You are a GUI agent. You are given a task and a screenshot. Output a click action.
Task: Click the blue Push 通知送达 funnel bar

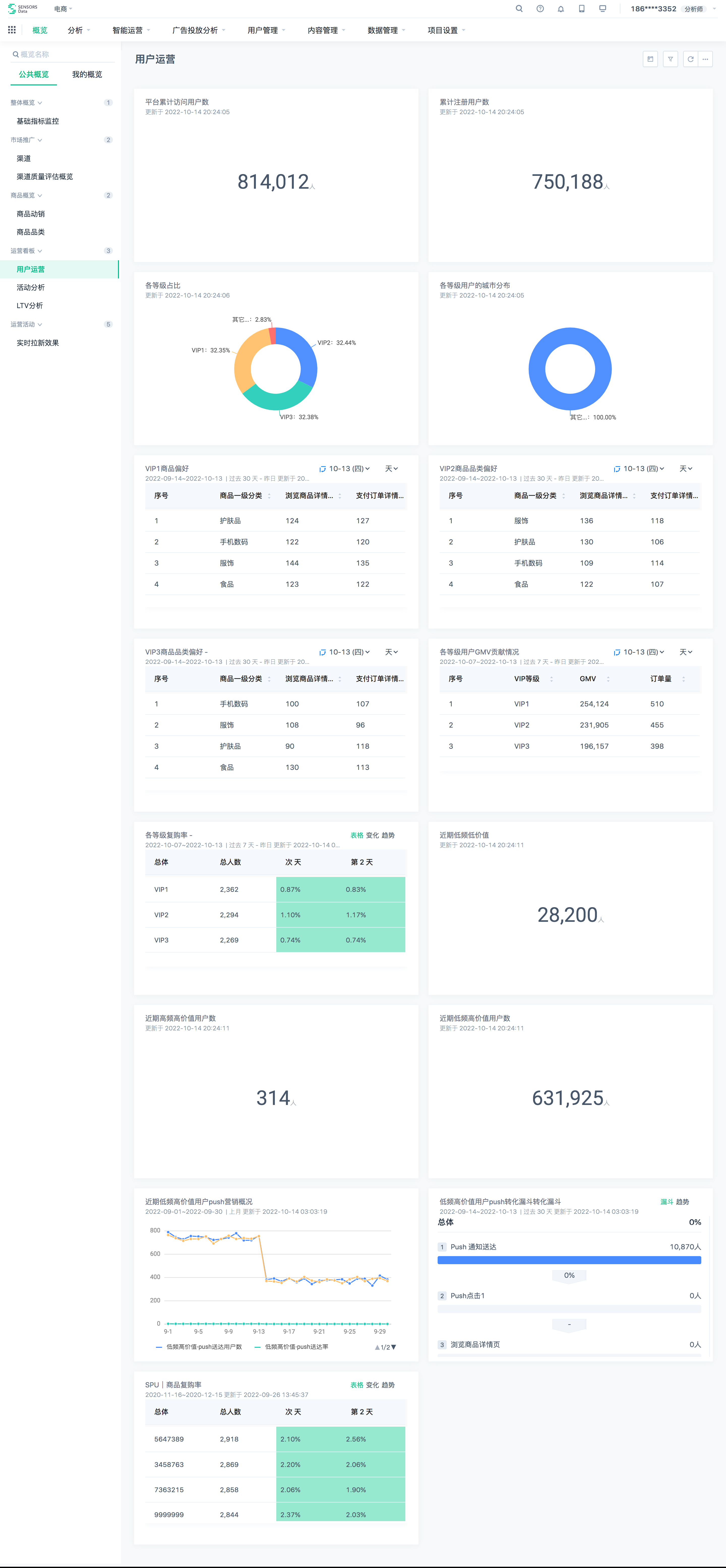(569, 1260)
